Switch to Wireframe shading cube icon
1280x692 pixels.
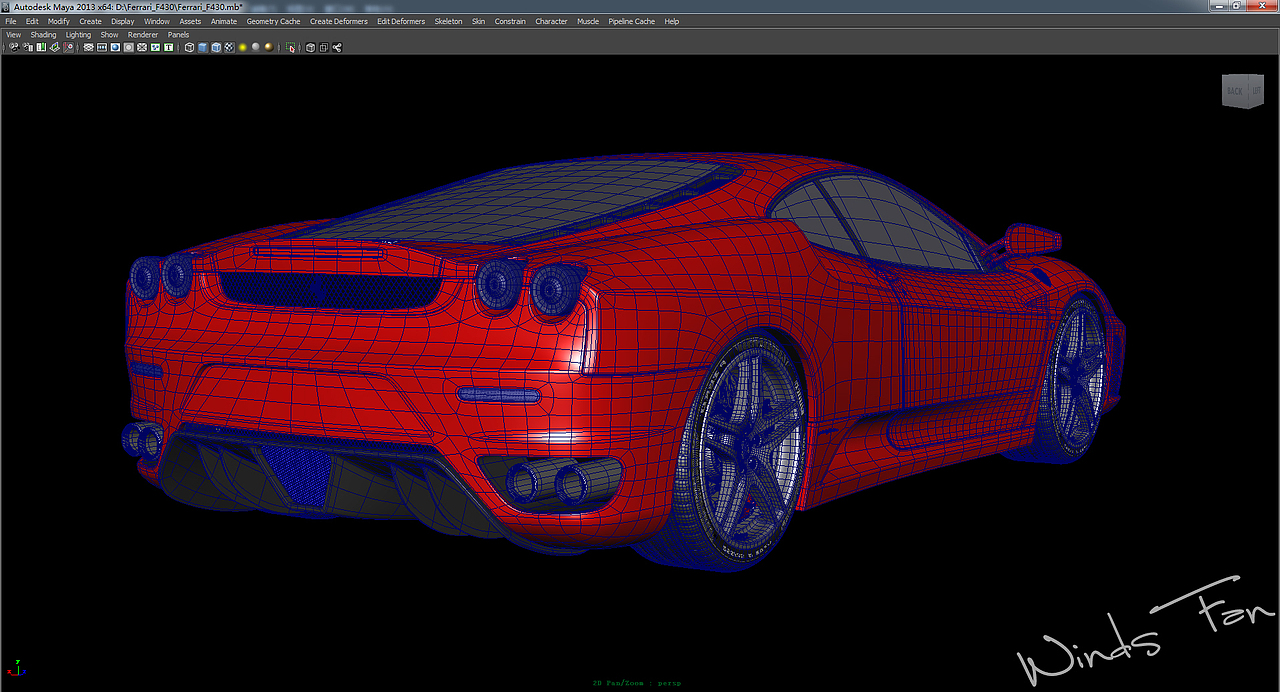point(189,47)
